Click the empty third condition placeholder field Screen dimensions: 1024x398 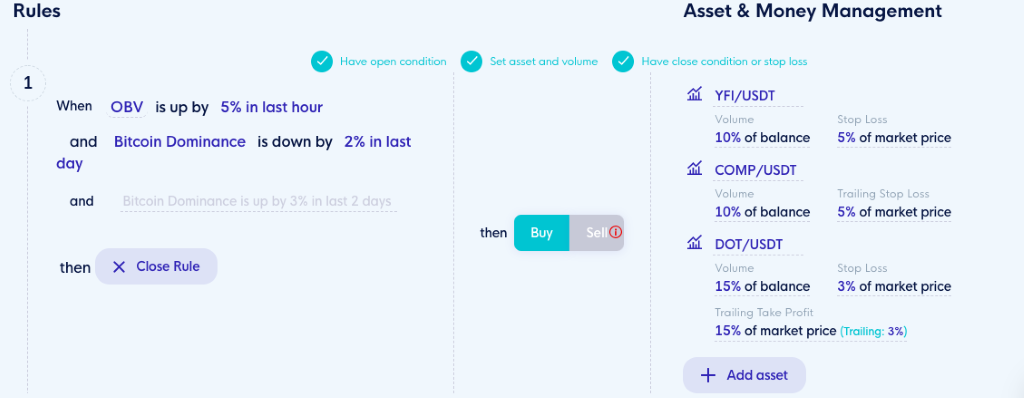[258, 201]
